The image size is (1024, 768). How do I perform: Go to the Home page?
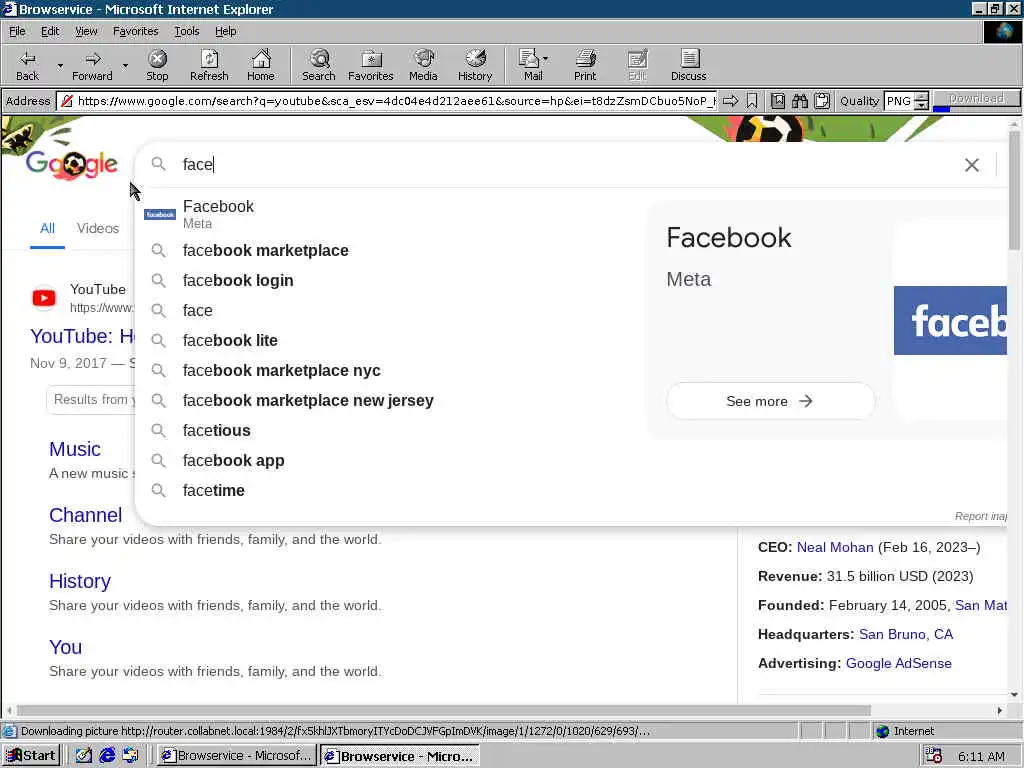(x=261, y=65)
